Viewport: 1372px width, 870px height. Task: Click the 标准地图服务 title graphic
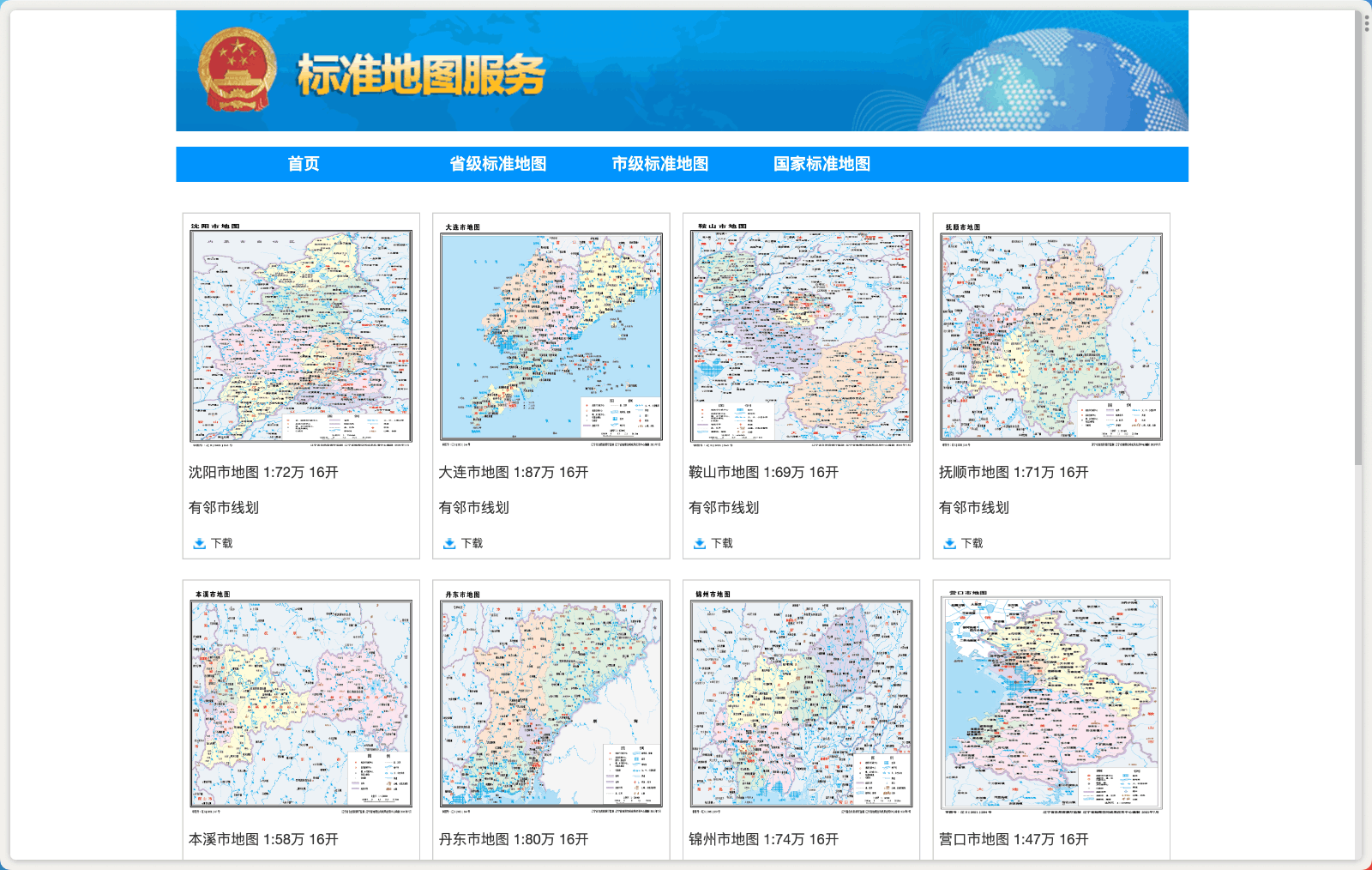(x=422, y=76)
